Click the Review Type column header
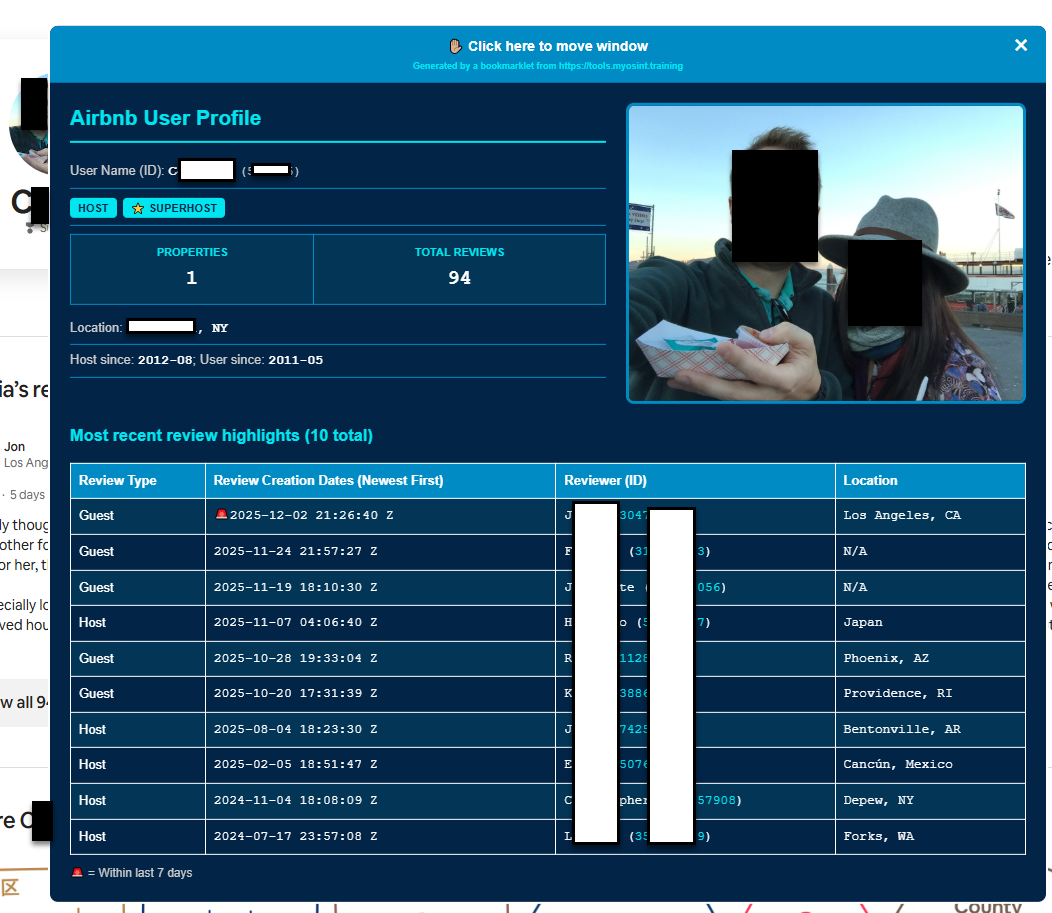Image resolution: width=1052 pixels, height=913 pixels. pos(118,480)
